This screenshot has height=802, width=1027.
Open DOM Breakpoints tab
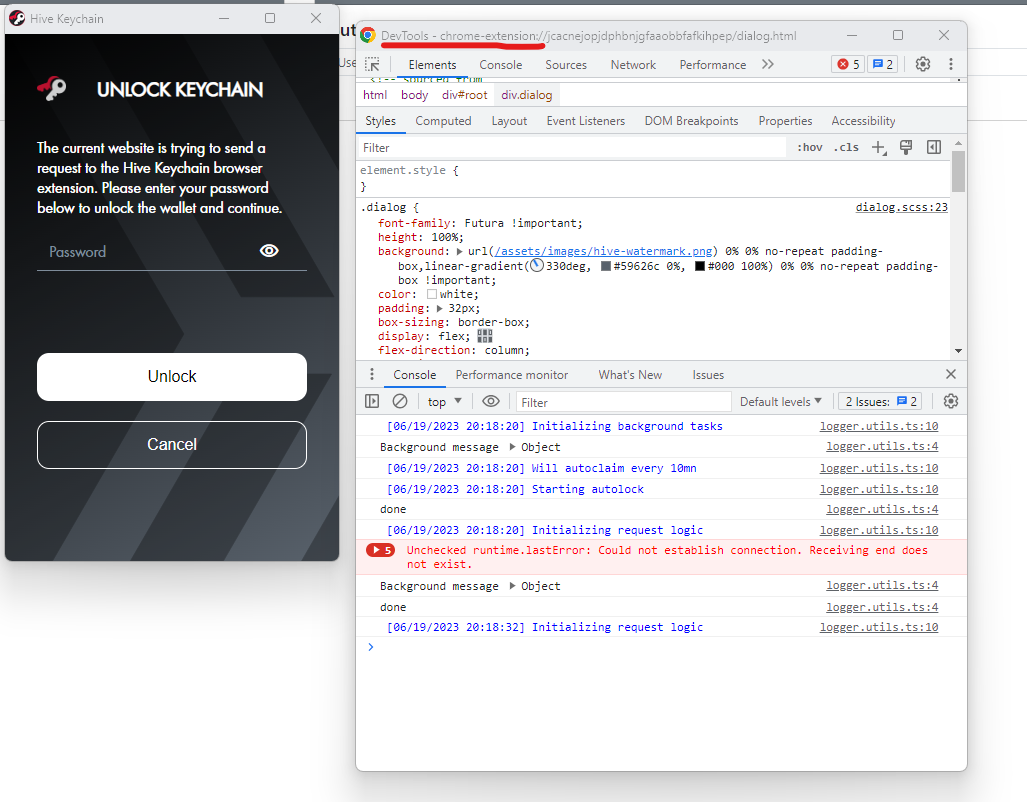tap(691, 121)
